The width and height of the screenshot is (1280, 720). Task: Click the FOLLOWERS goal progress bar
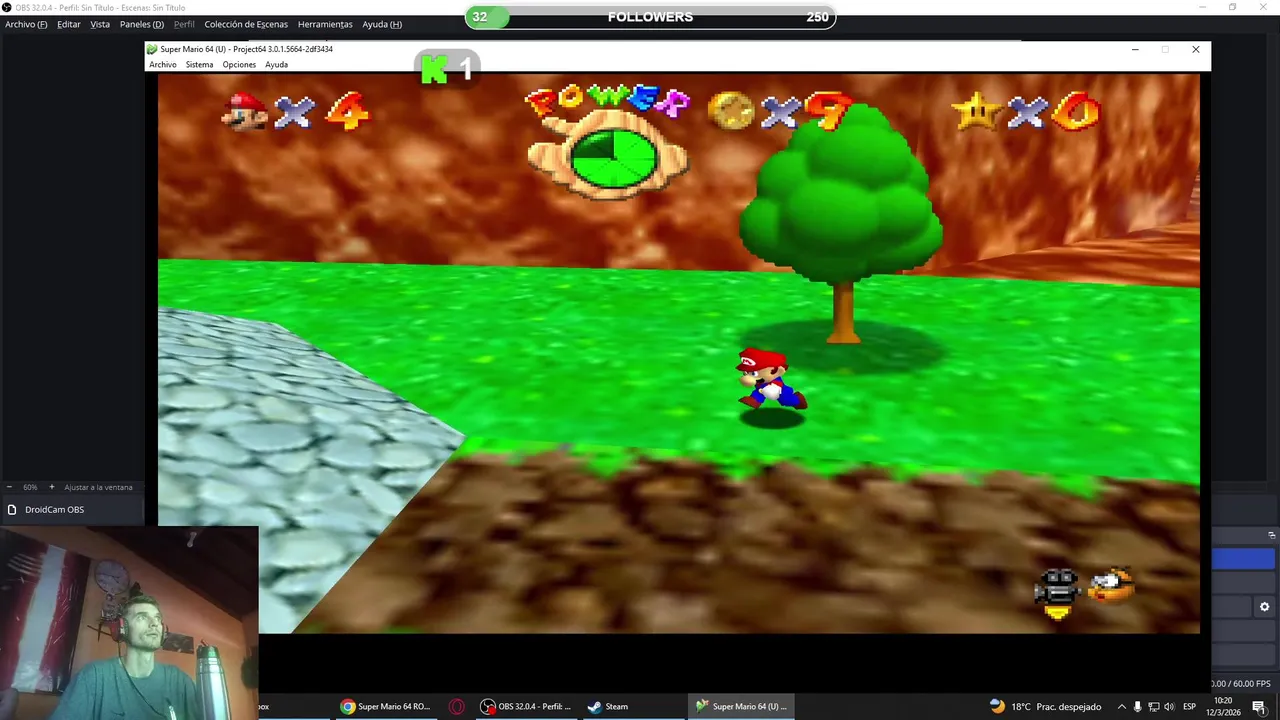[x=650, y=17]
